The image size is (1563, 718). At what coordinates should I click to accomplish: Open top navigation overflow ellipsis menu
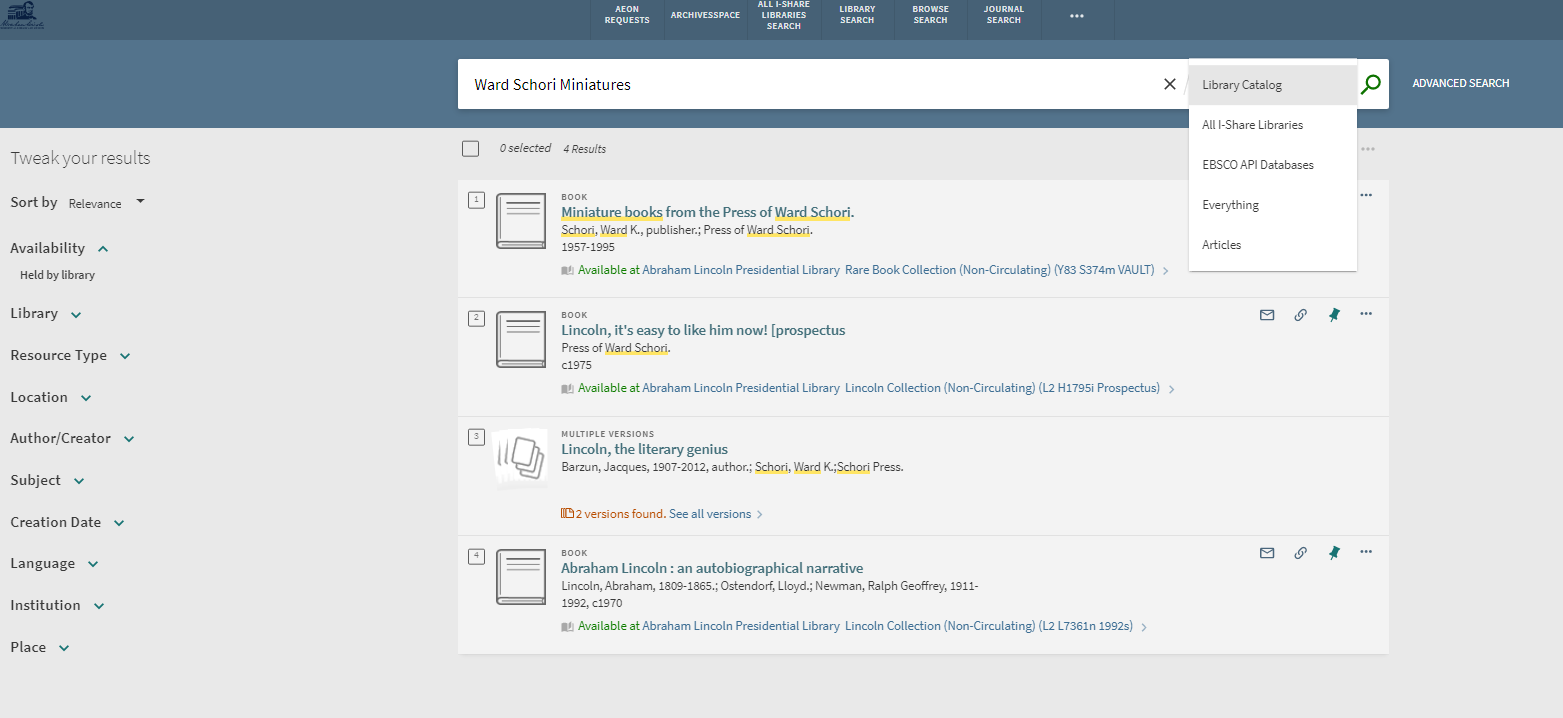click(1076, 16)
